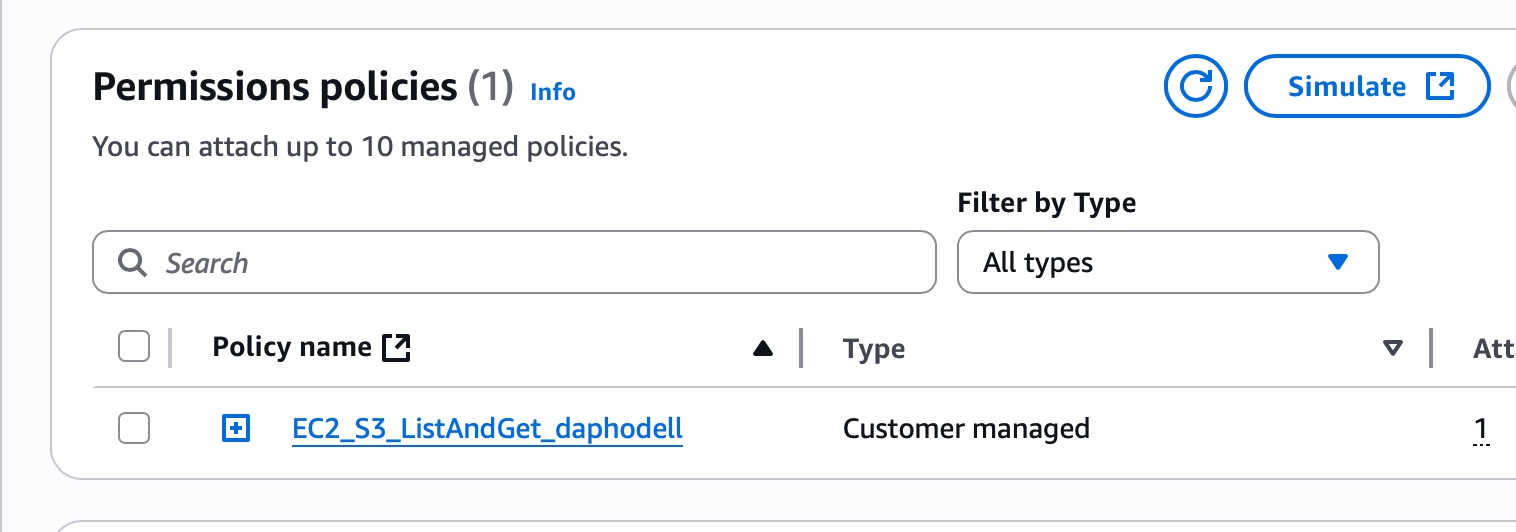Click the Policy name column header
The height and width of the screenshot is (532, 1516).
(x=291, y=347)
